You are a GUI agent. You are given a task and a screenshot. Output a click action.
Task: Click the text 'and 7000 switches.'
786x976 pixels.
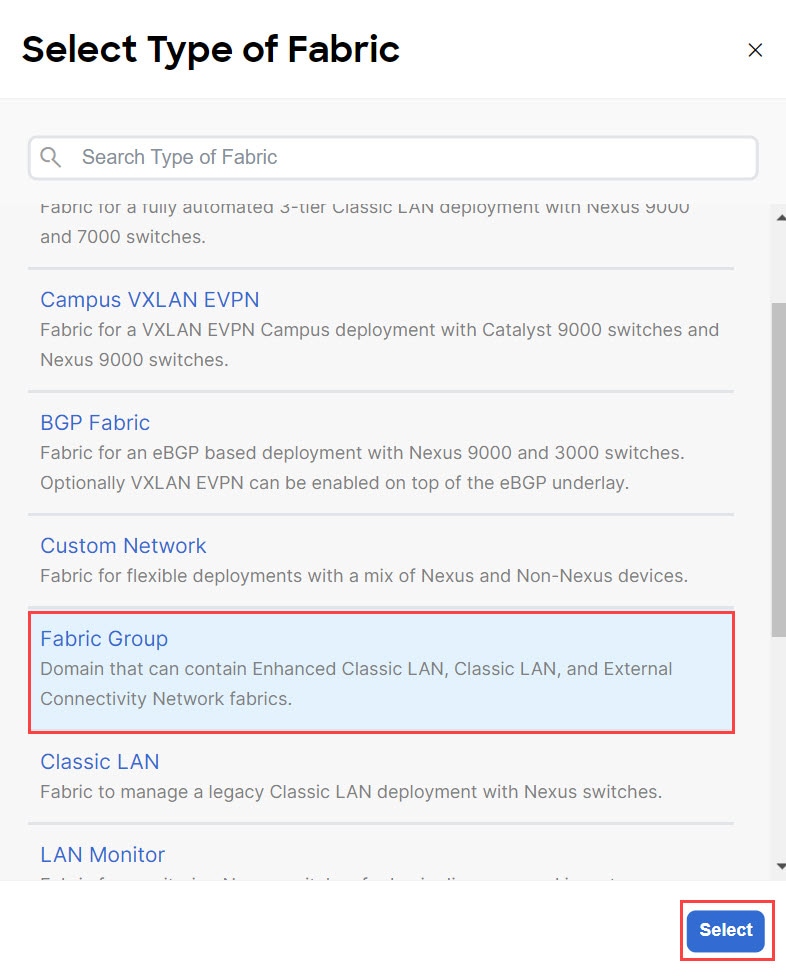[123, 237]
